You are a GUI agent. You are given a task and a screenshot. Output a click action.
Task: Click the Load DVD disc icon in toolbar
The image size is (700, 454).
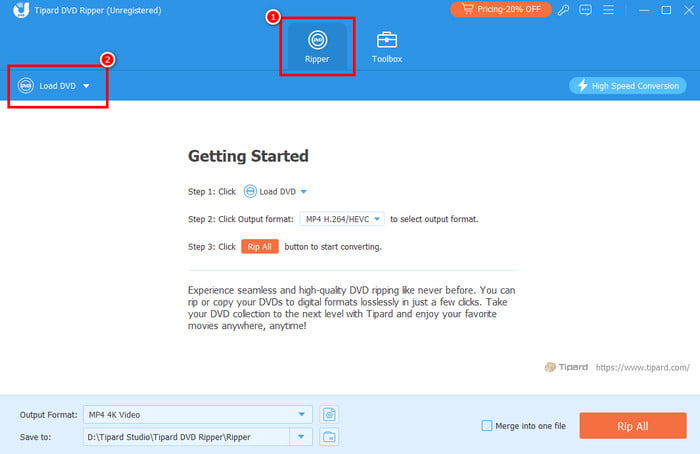click(26, 86)
